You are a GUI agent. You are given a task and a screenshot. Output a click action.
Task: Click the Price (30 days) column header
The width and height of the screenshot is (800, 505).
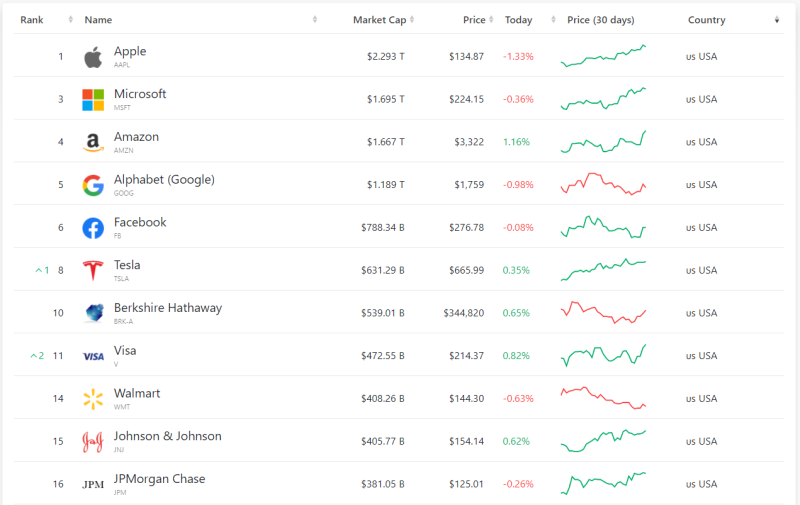[602, 20]
